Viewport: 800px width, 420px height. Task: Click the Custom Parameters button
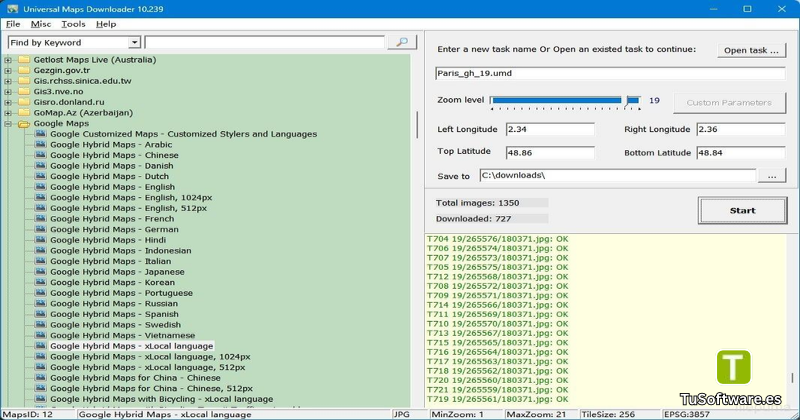729,103
